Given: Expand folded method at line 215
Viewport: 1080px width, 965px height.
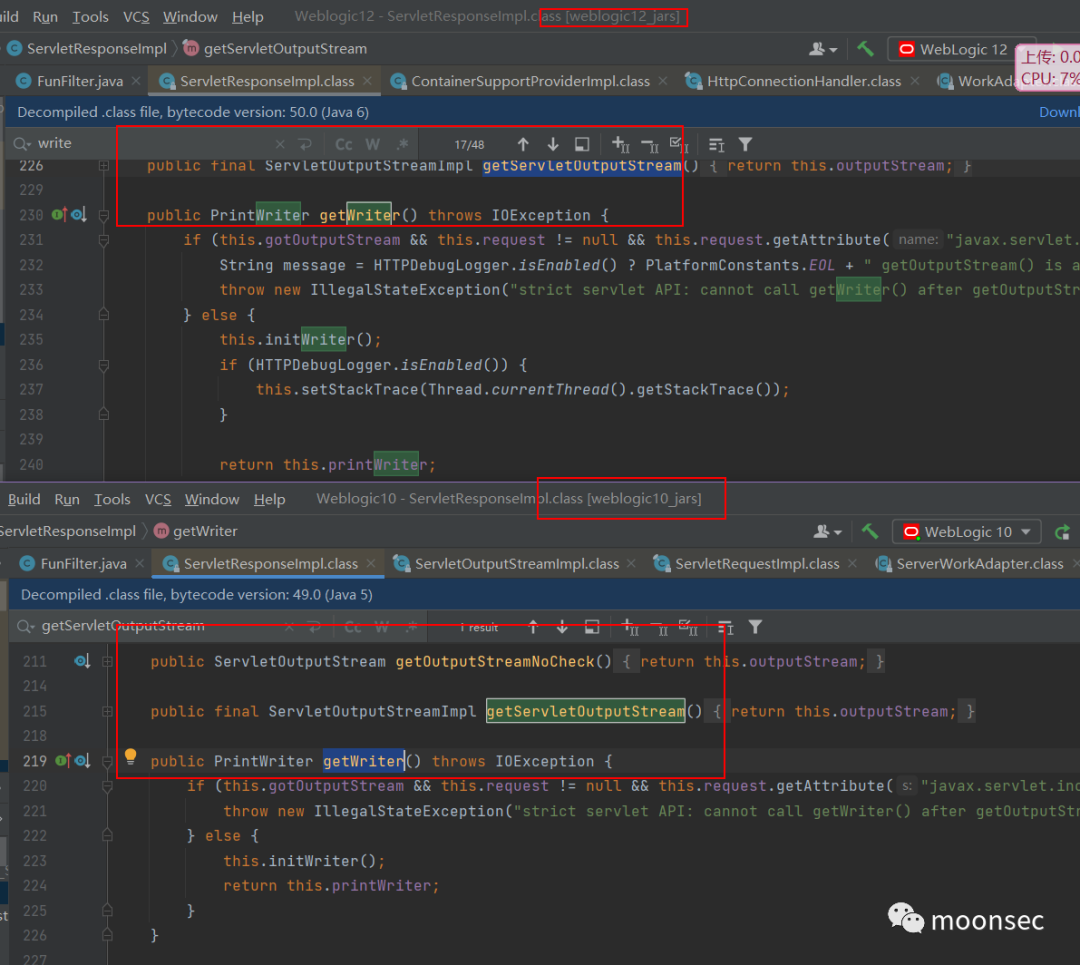Looking at the screenshot, I should [107, 711].
